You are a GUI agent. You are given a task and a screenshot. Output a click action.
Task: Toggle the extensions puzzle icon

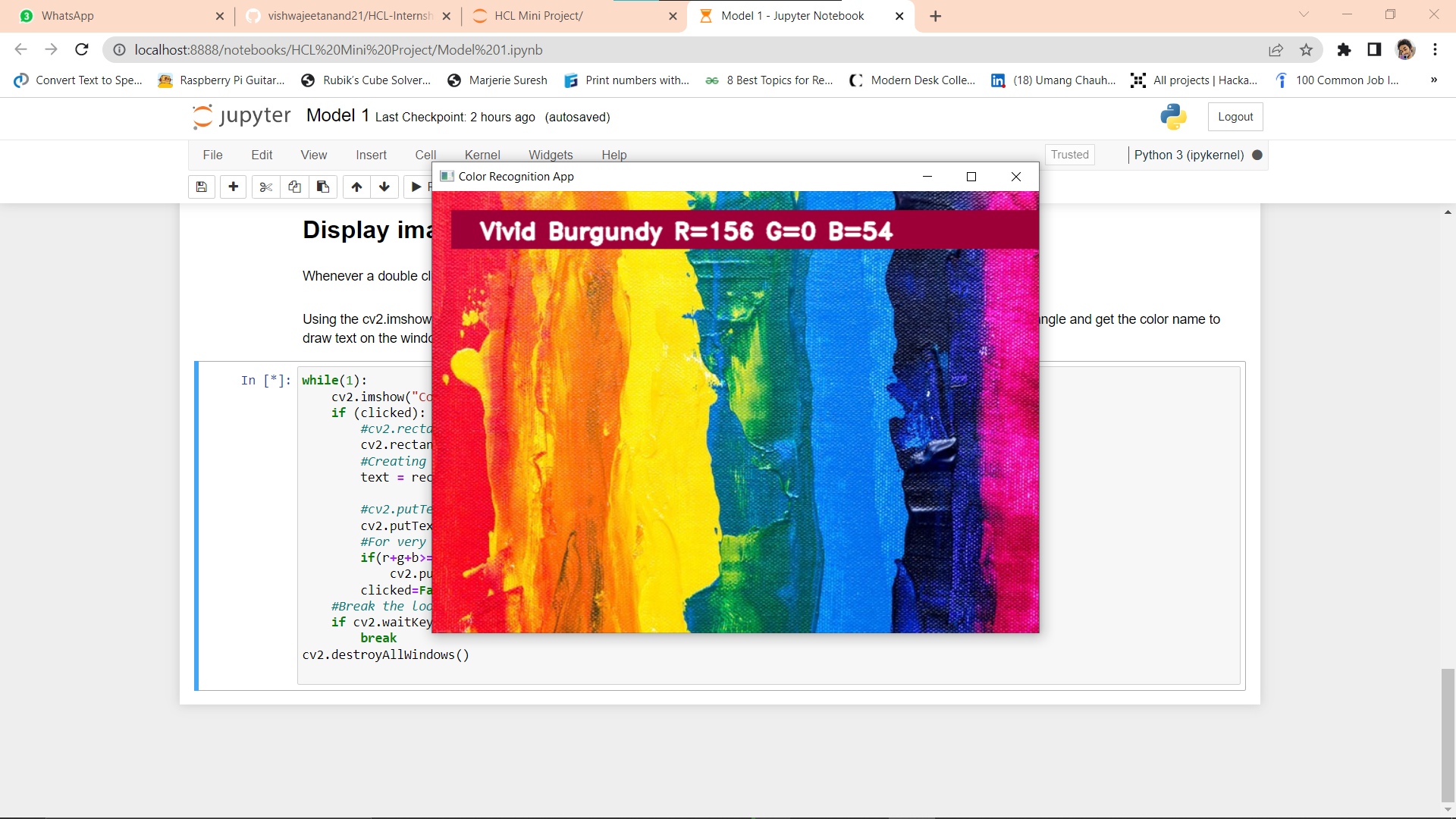click(x=1345, y=49)
